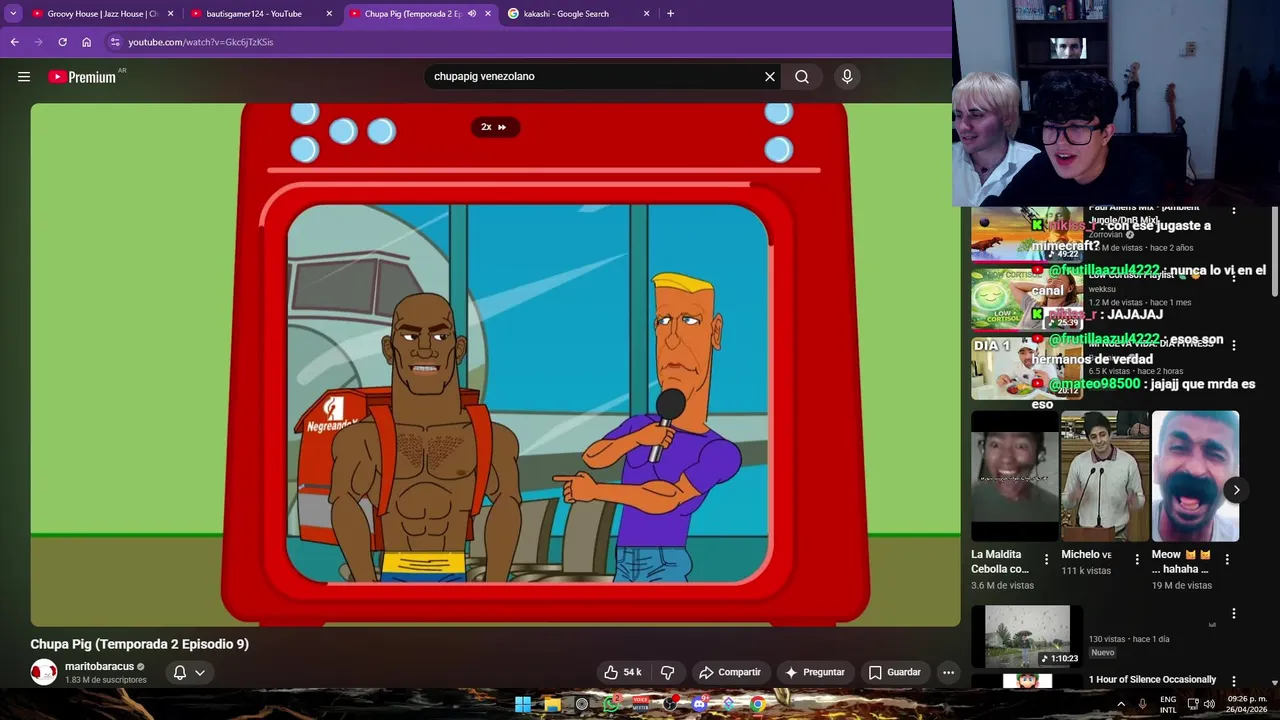Screen dimensions: 1280x720
Task: Open browser home page icon
Action: pos(87,42)
